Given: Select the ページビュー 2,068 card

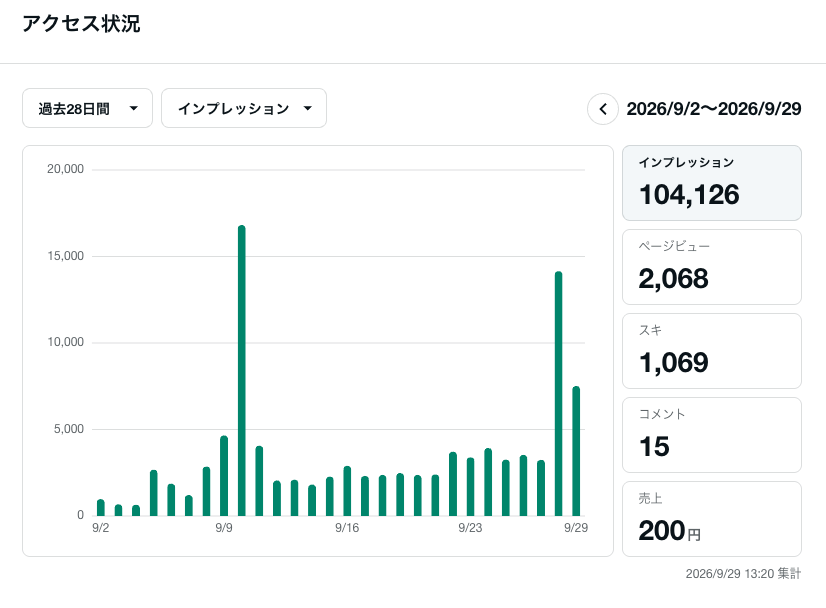Looking at the screenshot, I should (x=712, y=267).
